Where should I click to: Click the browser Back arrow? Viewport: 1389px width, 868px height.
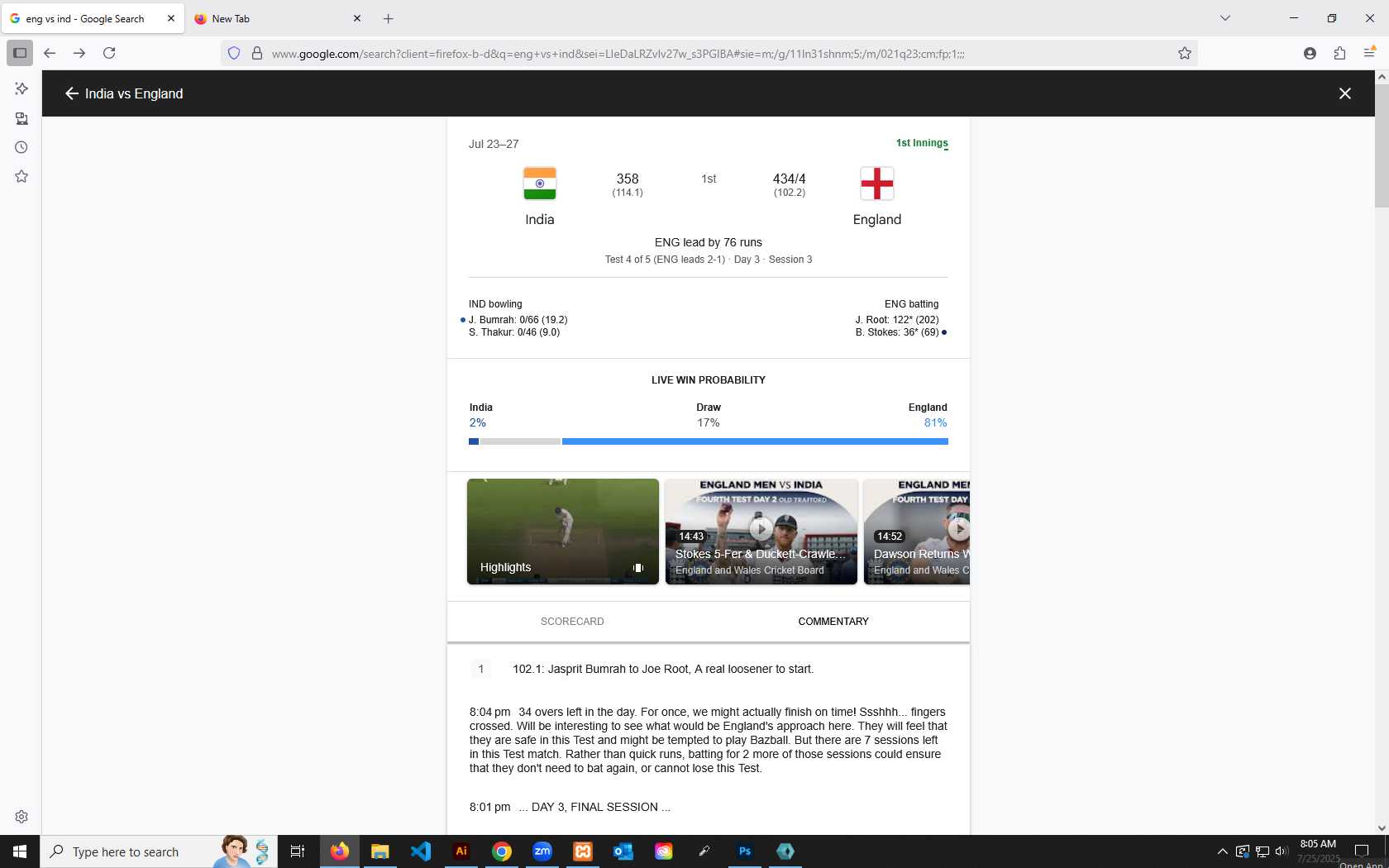tap(50, 53)
